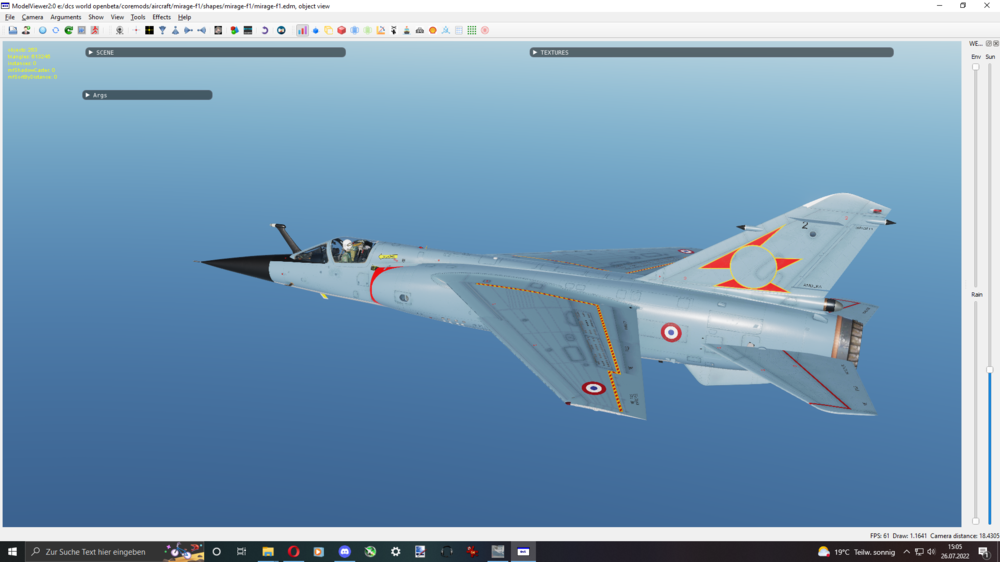Show hidden system tray icons
Viewport: 1000px width, 562px height.
[x=906, y=552]
